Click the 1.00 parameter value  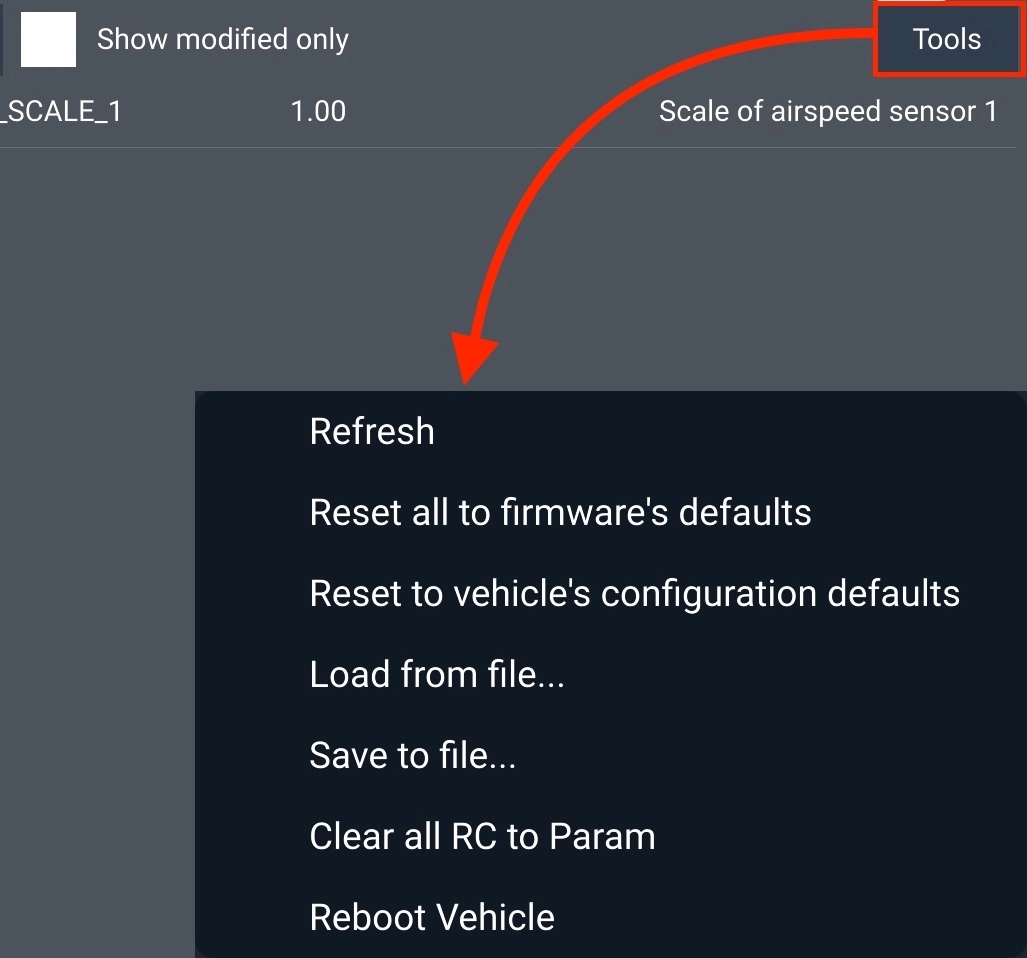tap(318, 111)
